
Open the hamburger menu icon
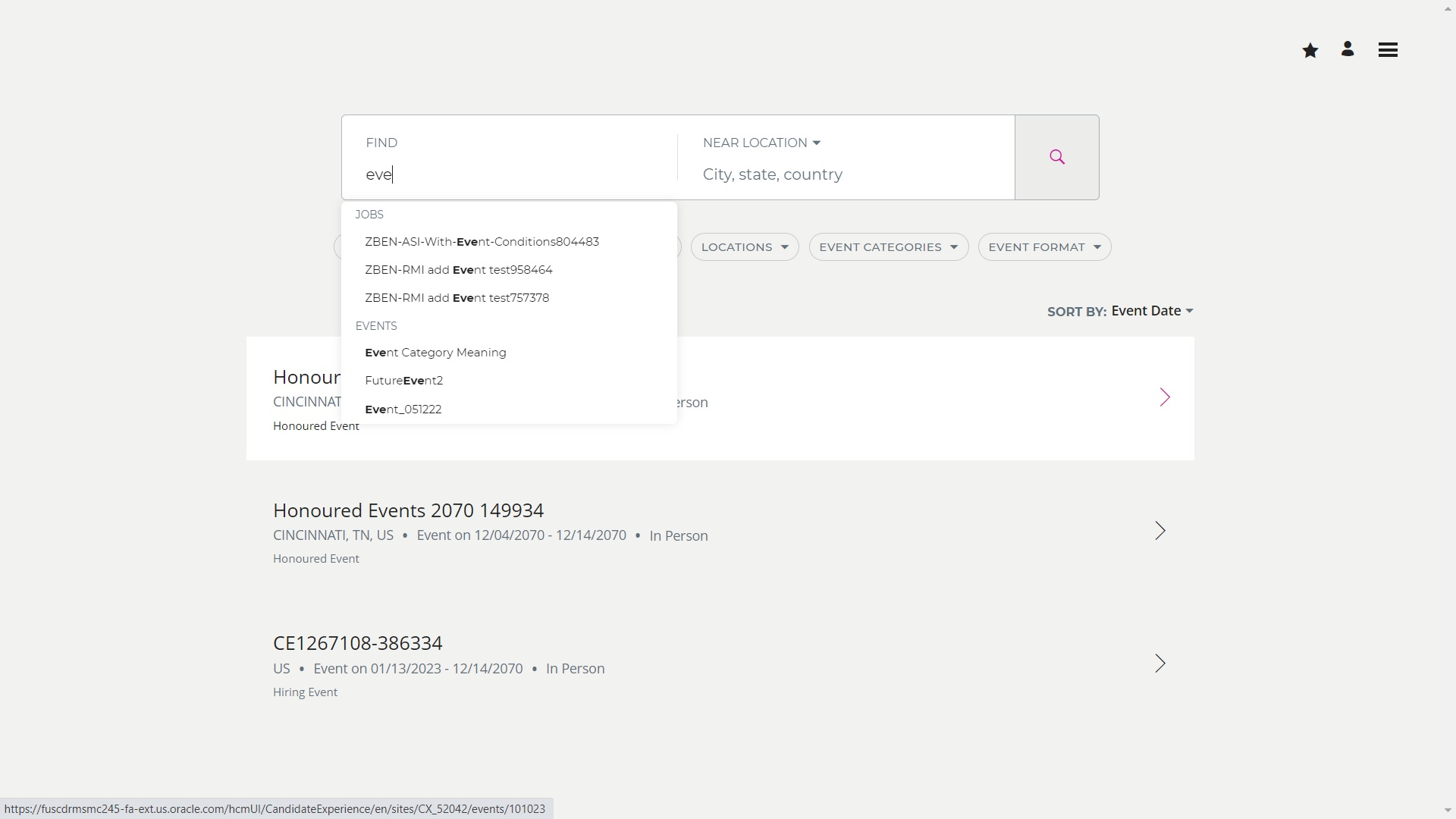point(1388,50)
